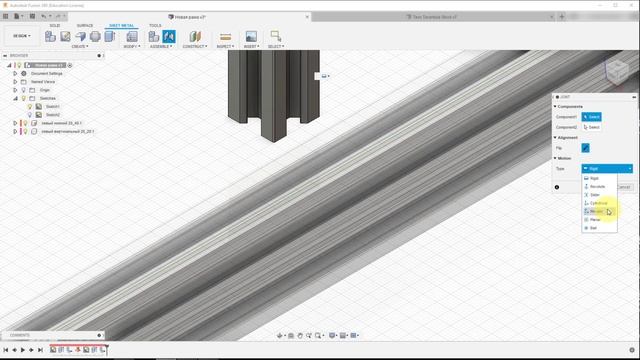Image resolution: width=640 pixels, height=360 pixels.
Task: Click the Create Sketch icon
Action: click(x=65, y=36)
